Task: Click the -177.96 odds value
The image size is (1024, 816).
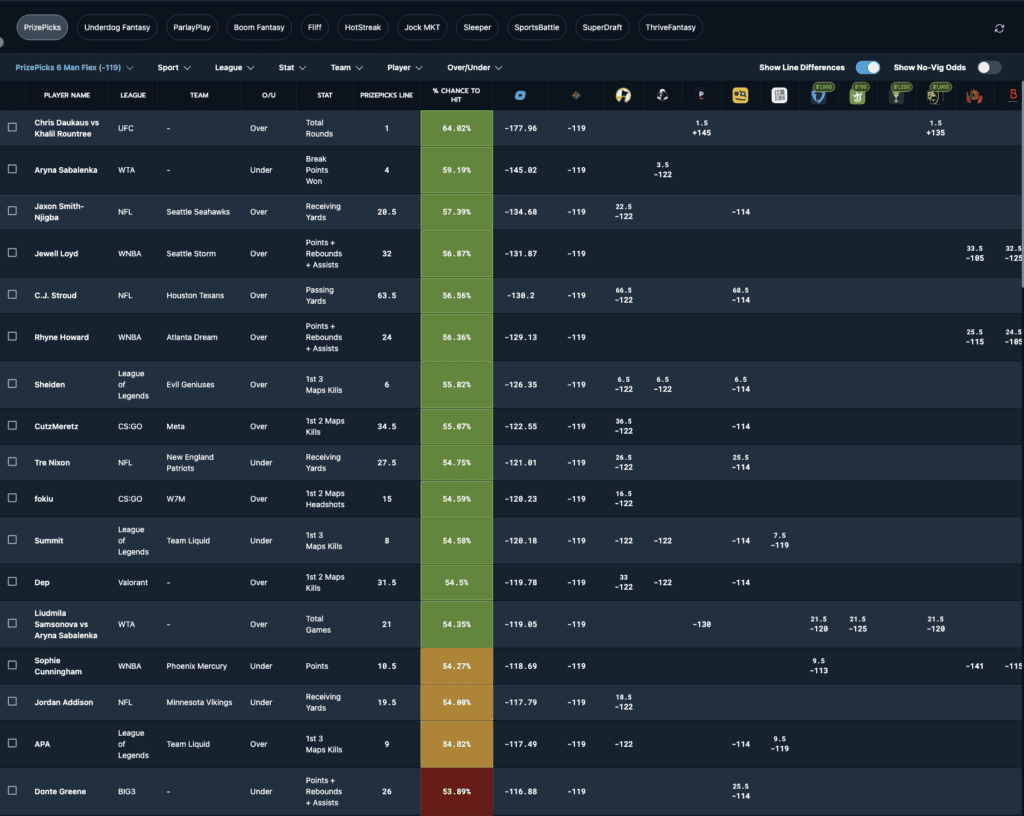Action: [x=520, y=128]
